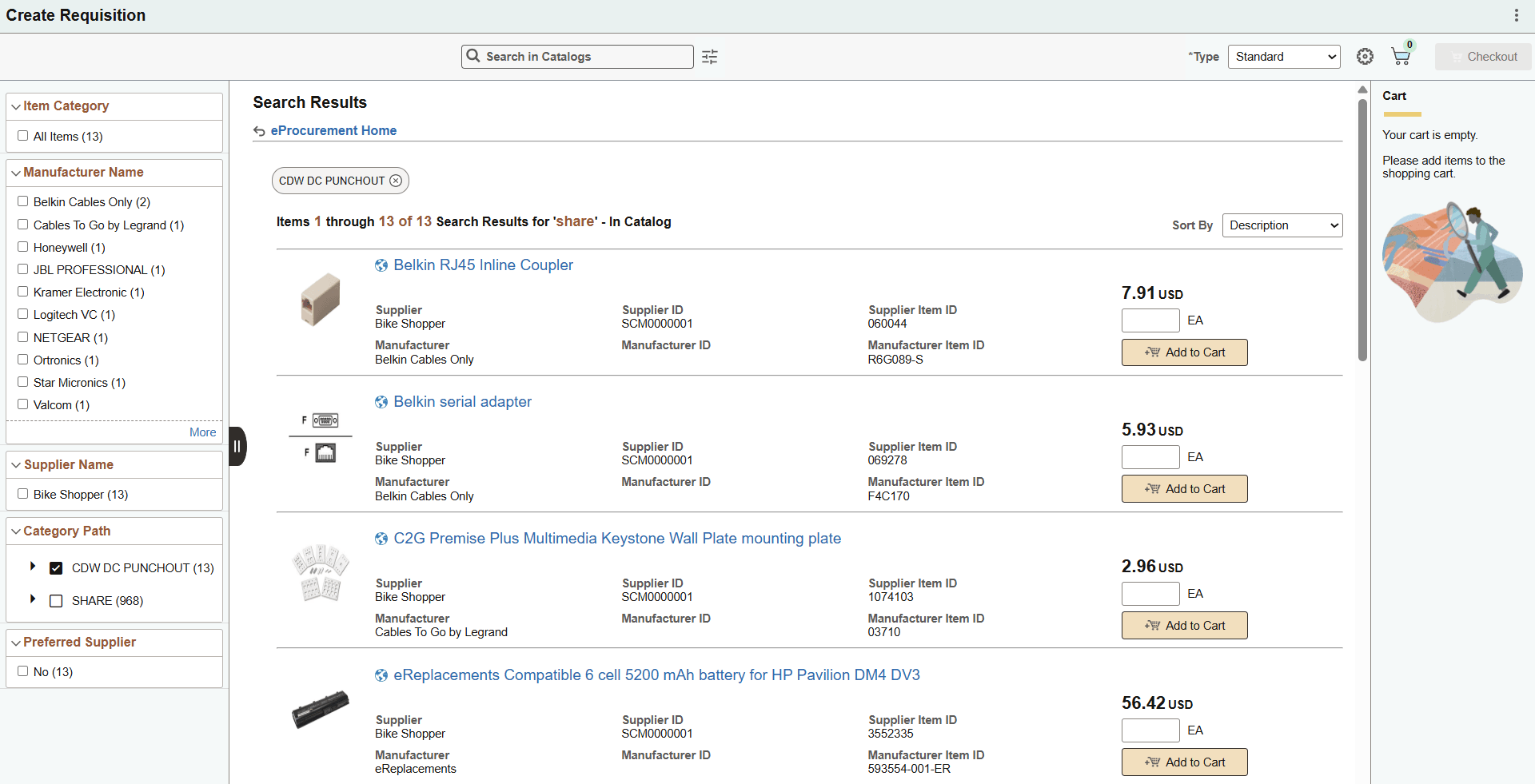
Task: Open the three-dot actions menu
Action: click(1517, 14)
